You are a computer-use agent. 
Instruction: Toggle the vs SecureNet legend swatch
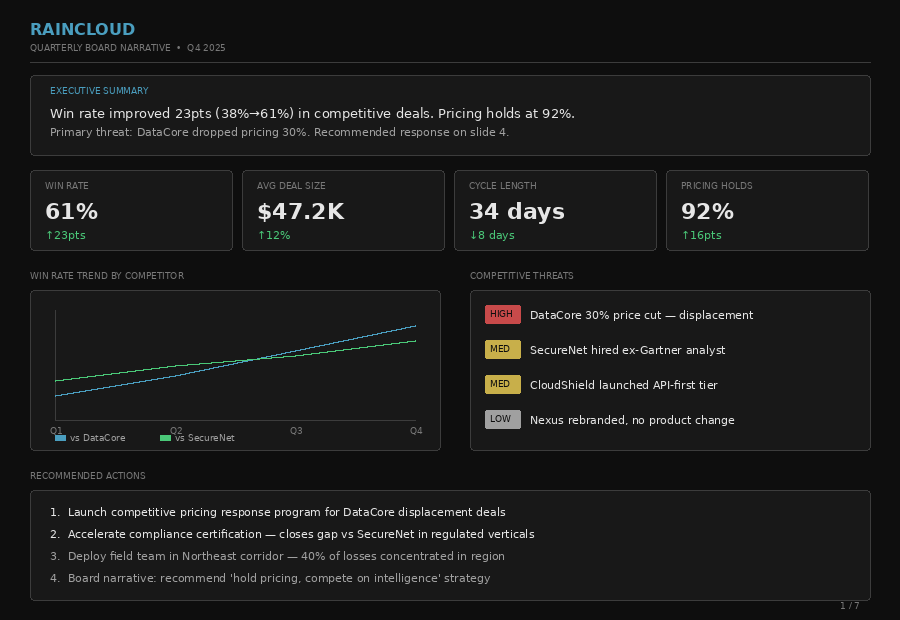pos(166,438)
